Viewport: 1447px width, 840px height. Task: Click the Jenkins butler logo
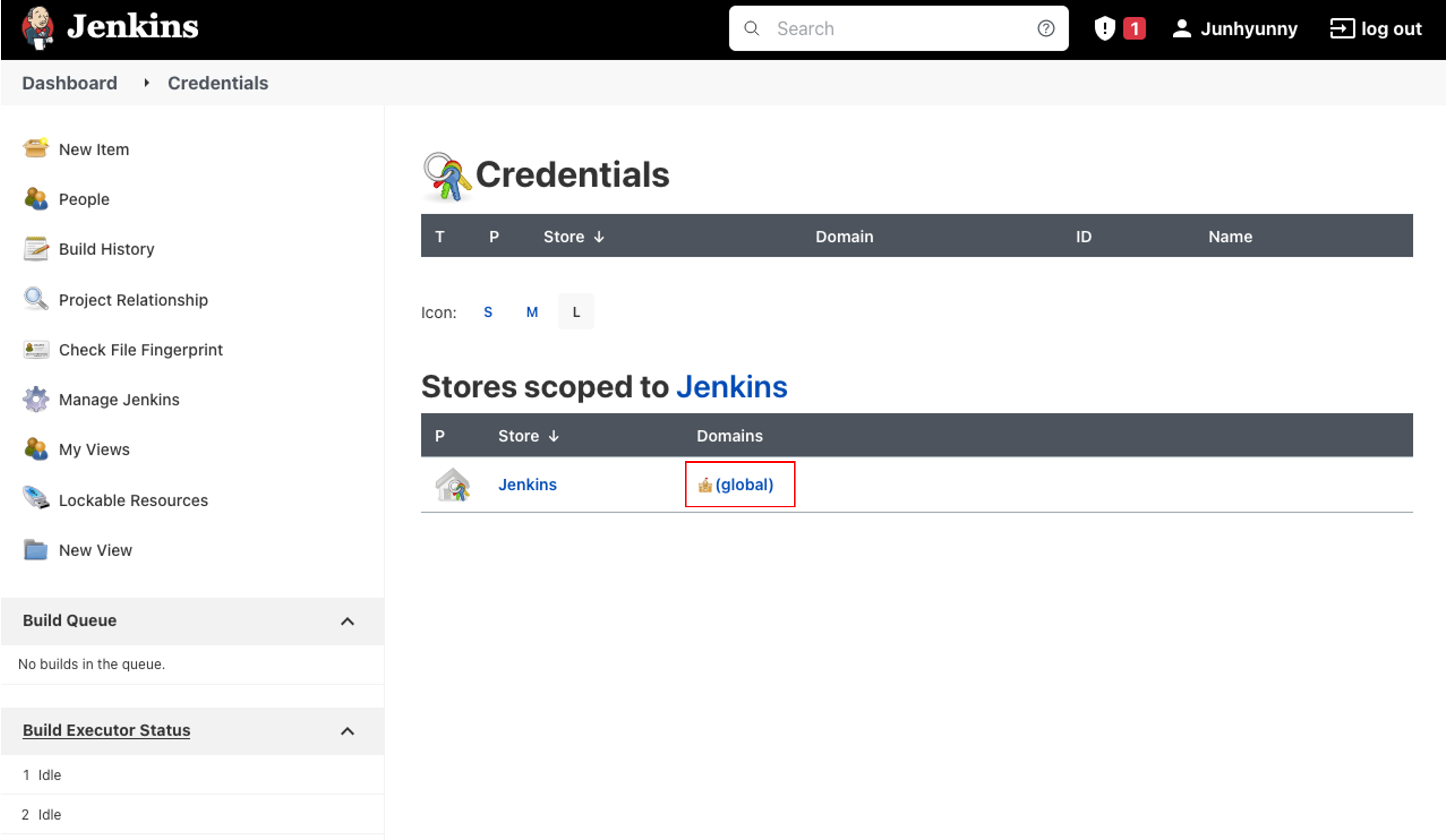click(x=38, y=27)
